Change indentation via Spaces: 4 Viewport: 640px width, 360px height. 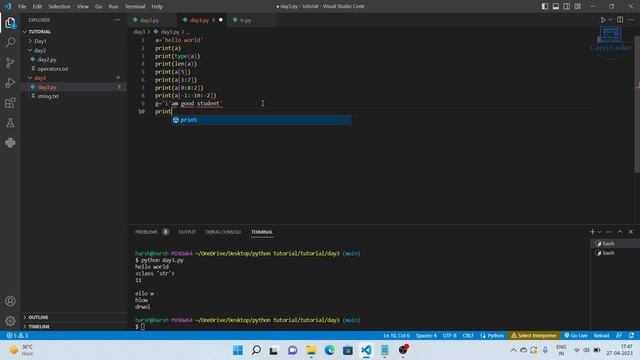(x=426, y=336)
